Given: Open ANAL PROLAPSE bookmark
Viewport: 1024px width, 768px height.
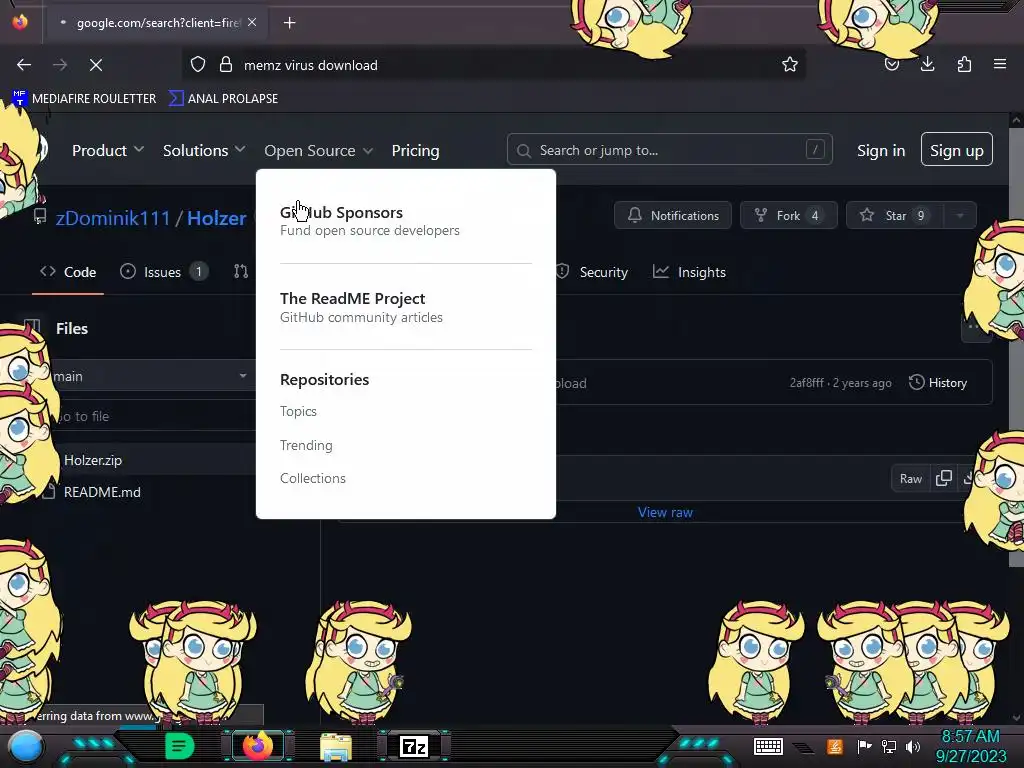Looking at the screenshot, I should pyautogui.click(x=224, y=99).
